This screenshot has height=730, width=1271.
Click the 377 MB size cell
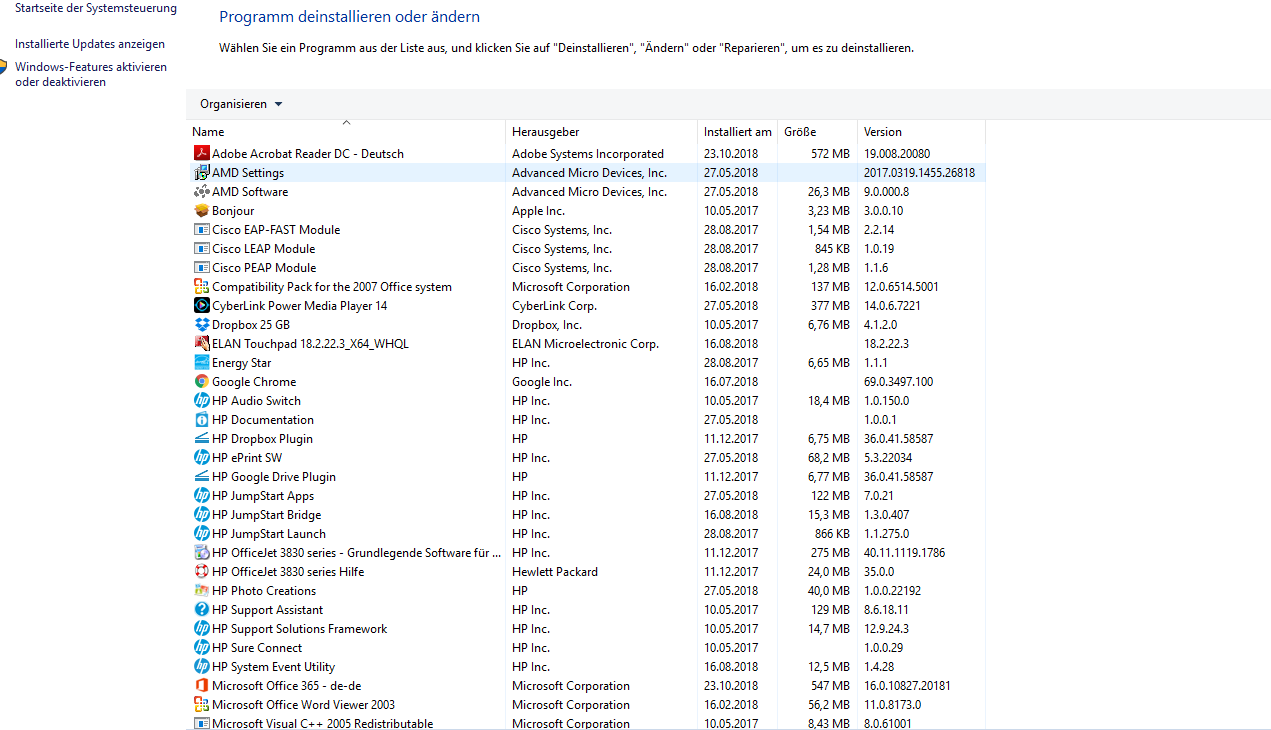point(830,306)
